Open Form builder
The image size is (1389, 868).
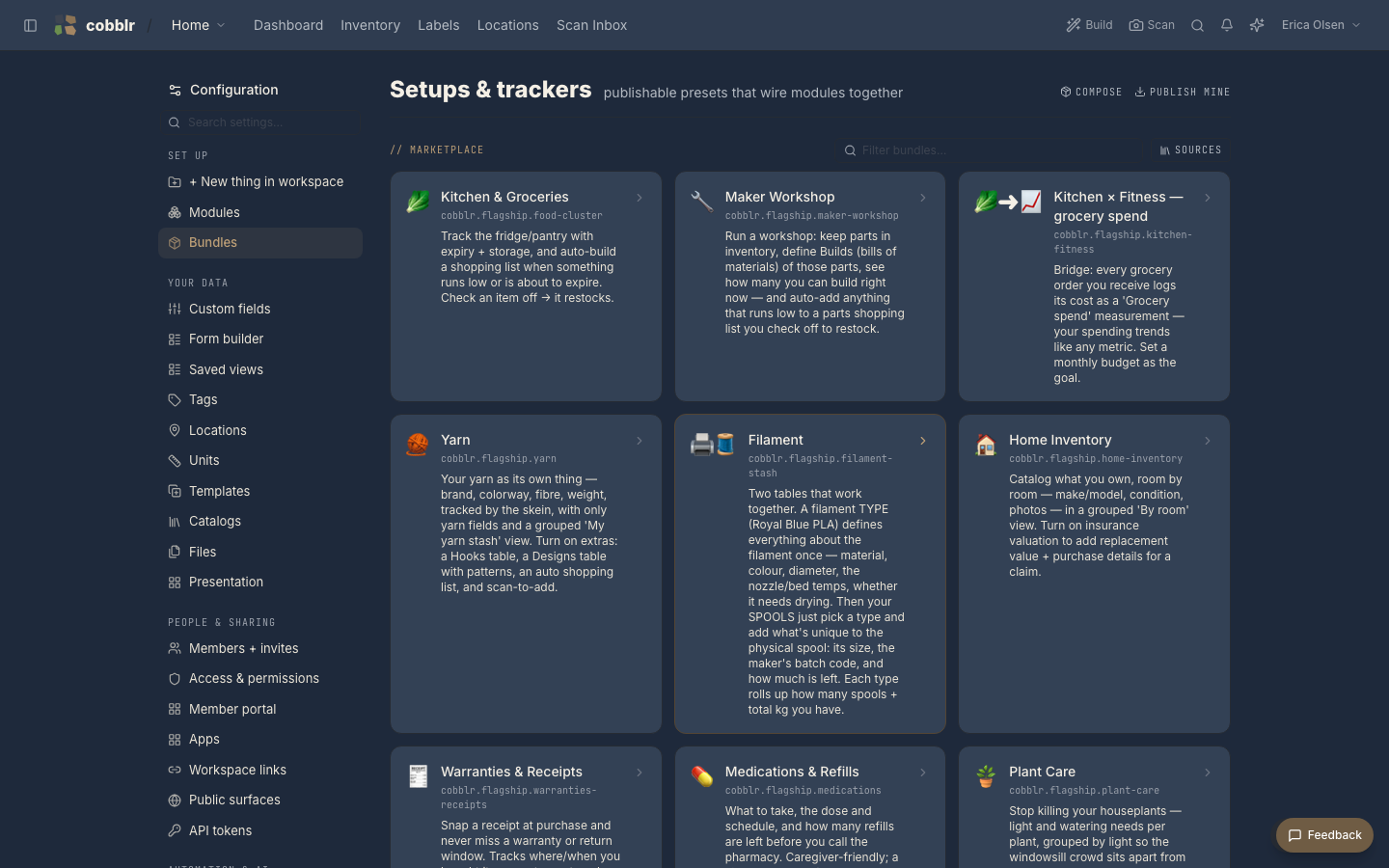[x=260, y=339]
